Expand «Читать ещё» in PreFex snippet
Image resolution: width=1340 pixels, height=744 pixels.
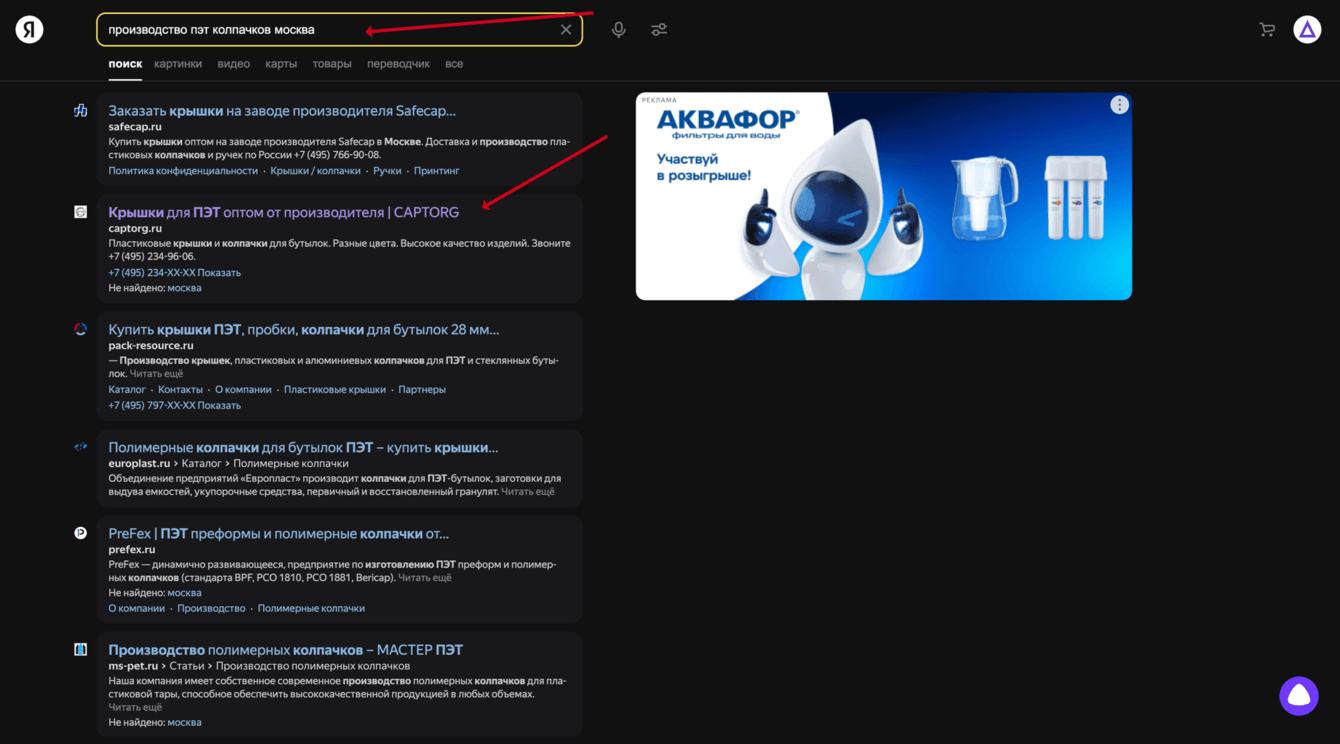point(425,578)
